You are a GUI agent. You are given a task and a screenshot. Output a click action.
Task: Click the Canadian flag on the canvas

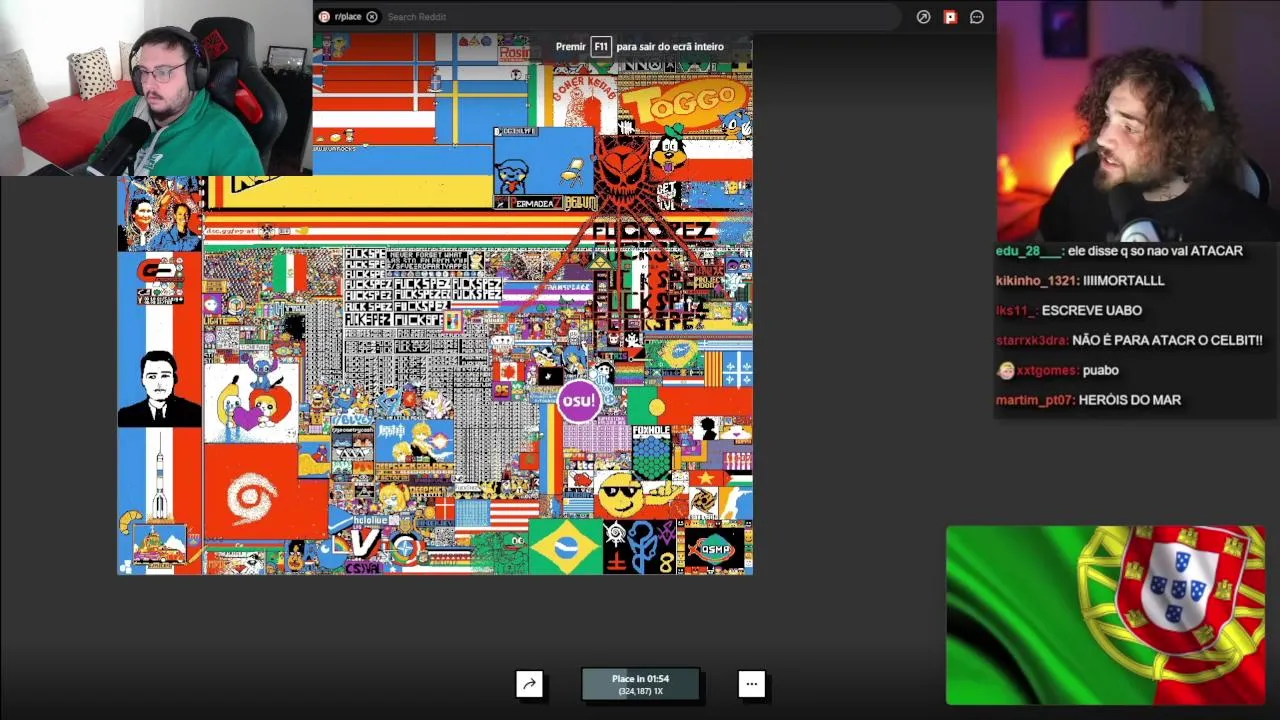pyautogui.click(x=507, y=372)
